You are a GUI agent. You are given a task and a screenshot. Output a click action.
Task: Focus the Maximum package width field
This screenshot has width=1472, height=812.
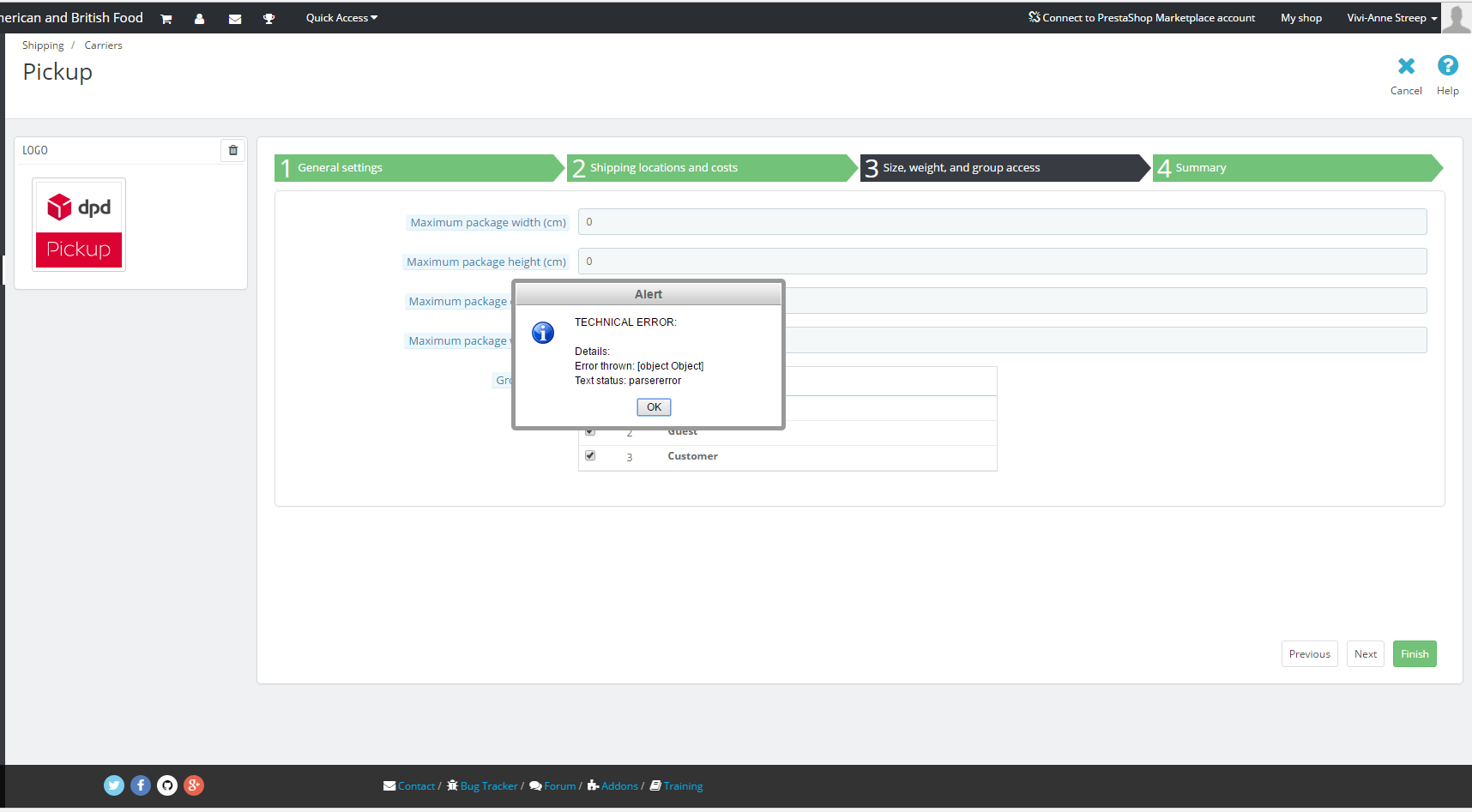pos(1002,222)
